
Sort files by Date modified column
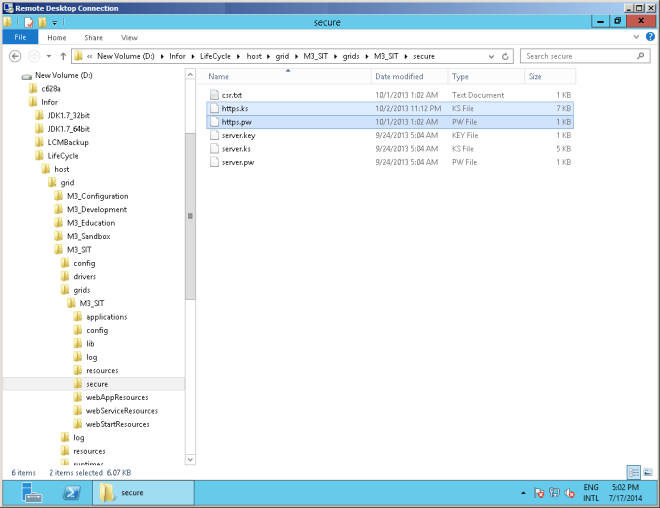point(400,76)
